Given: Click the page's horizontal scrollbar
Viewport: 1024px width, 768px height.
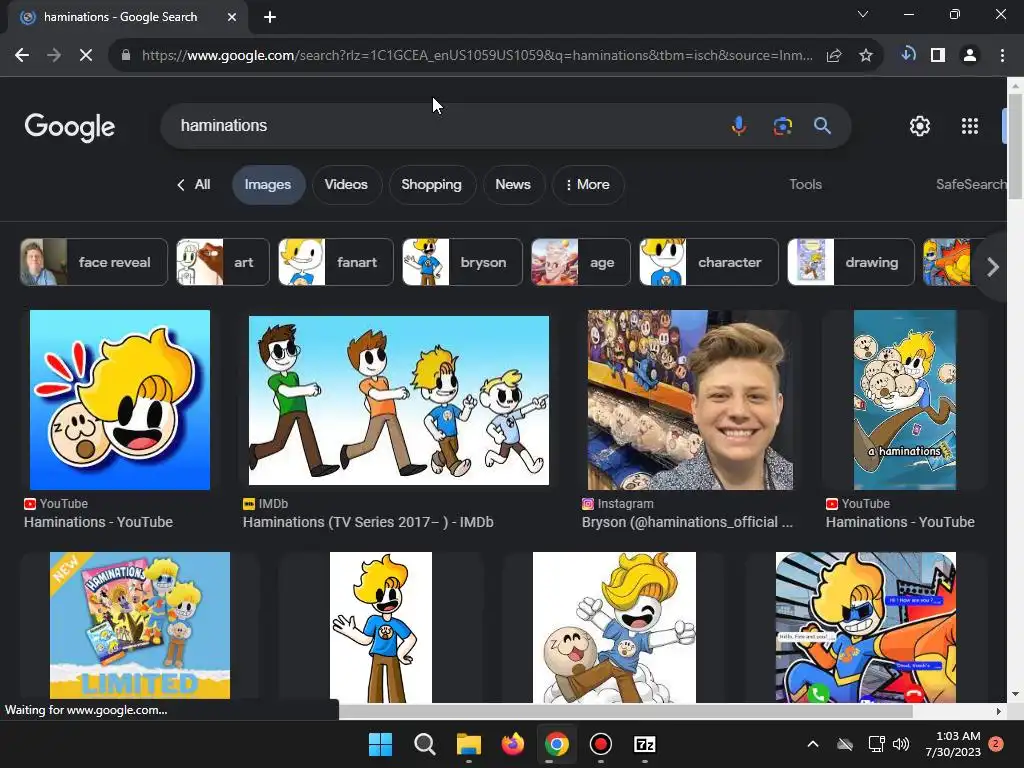Looking at the screenshot, I should [625, 711].
